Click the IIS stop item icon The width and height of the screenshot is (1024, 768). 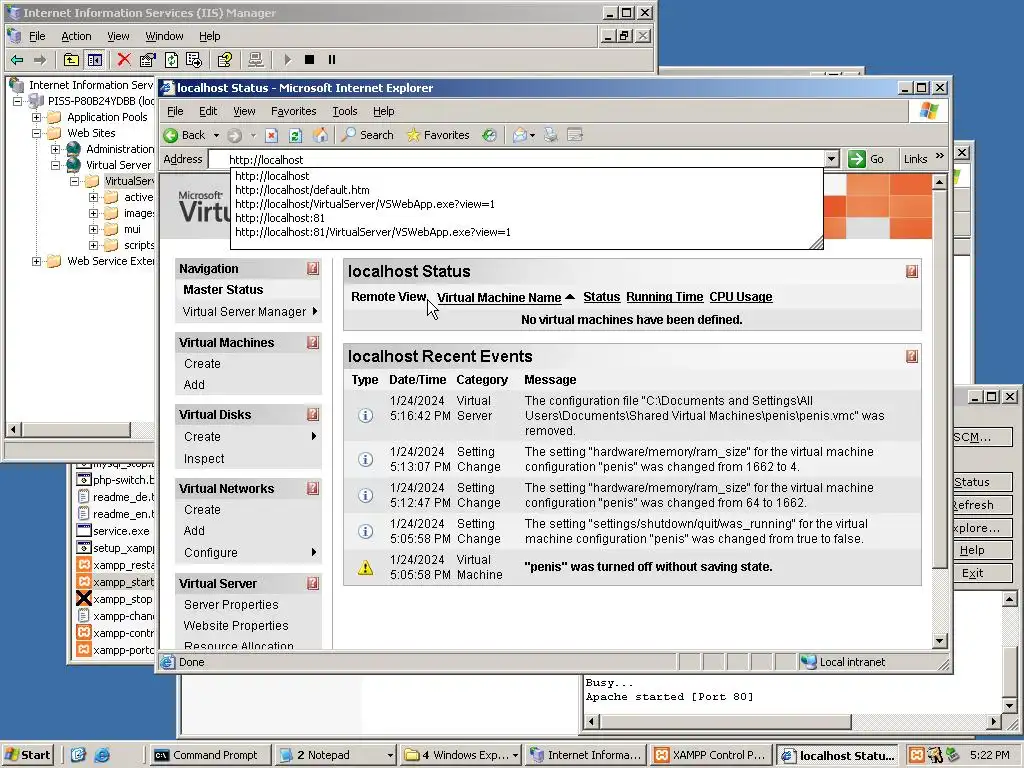(x=310, y=60)
